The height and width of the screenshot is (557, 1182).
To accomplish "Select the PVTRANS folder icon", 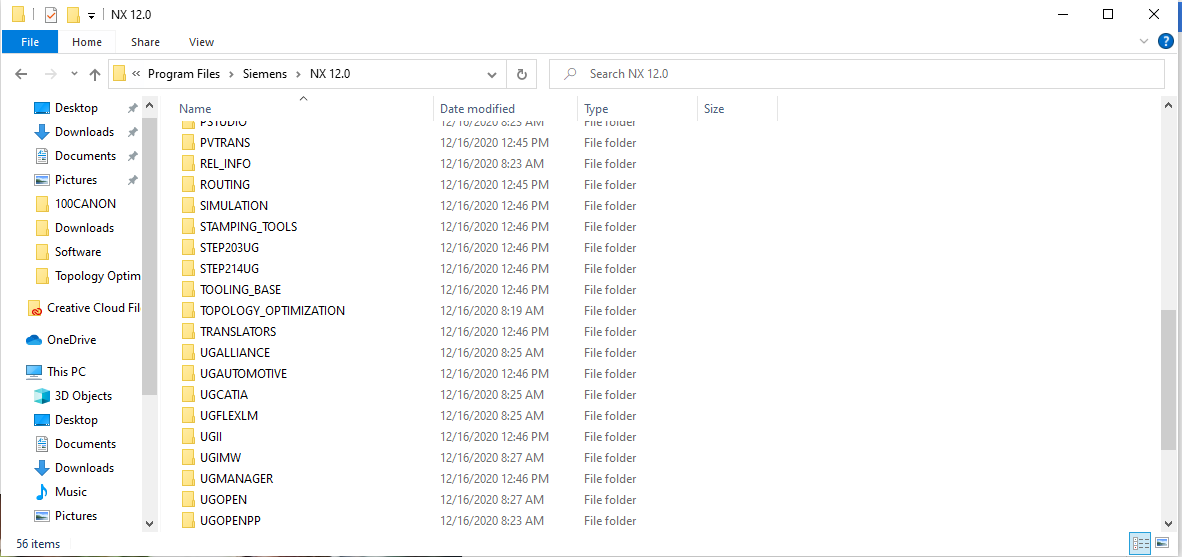I will tap(188, 142).
